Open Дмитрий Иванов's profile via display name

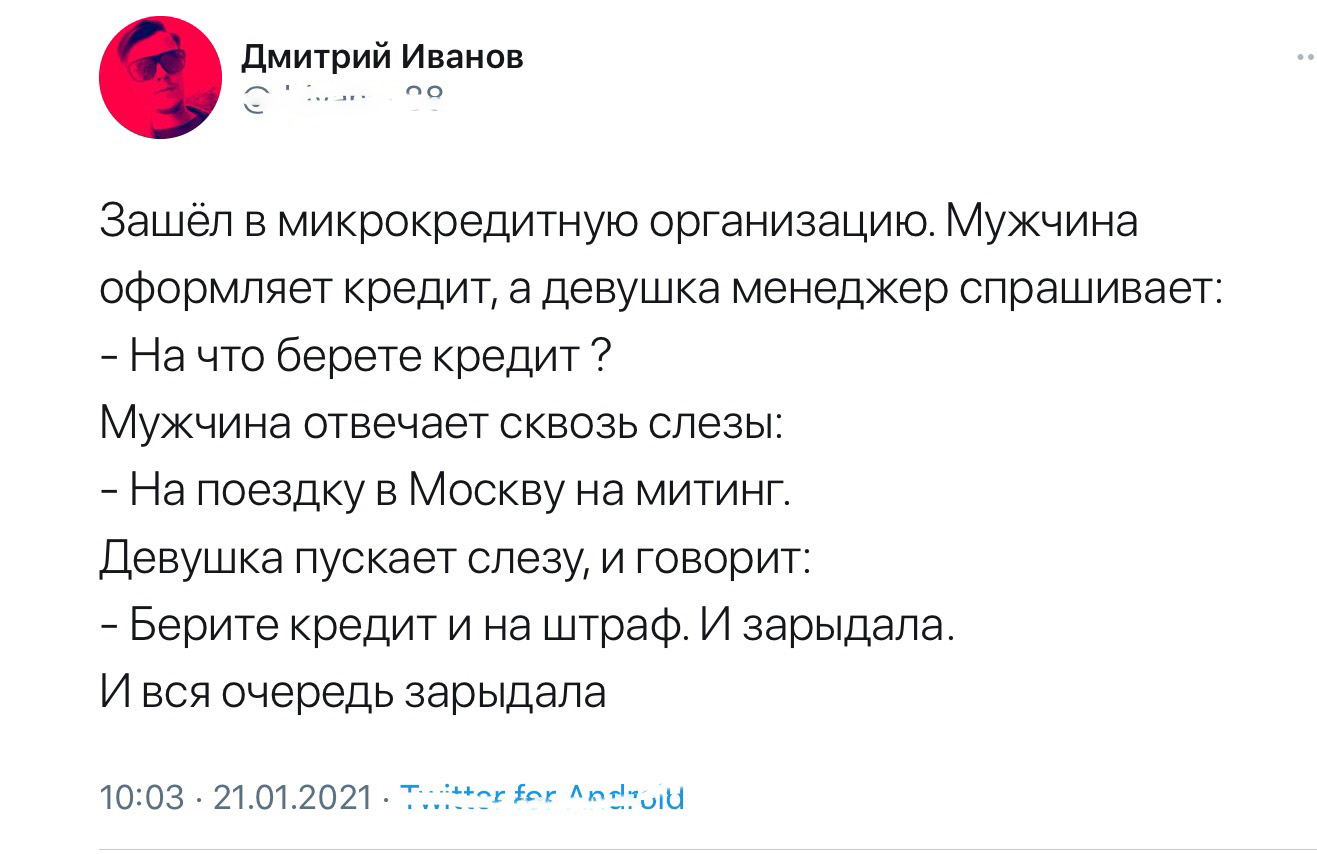pos(383,57)
